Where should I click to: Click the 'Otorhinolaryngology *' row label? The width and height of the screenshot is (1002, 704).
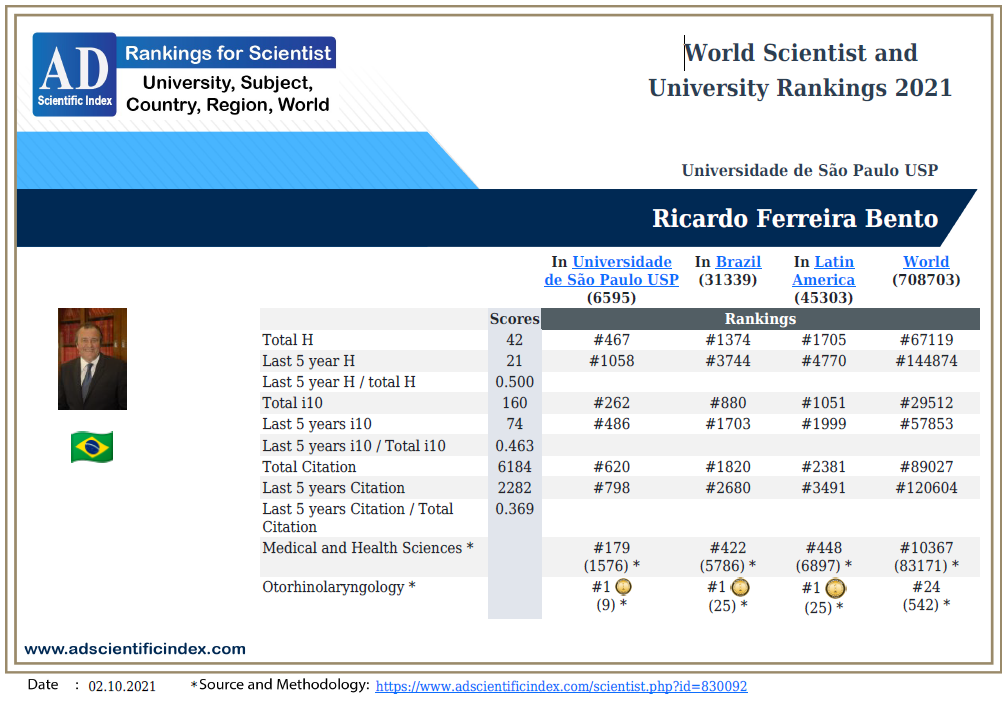pyautogui.click(x=339, y=587)
